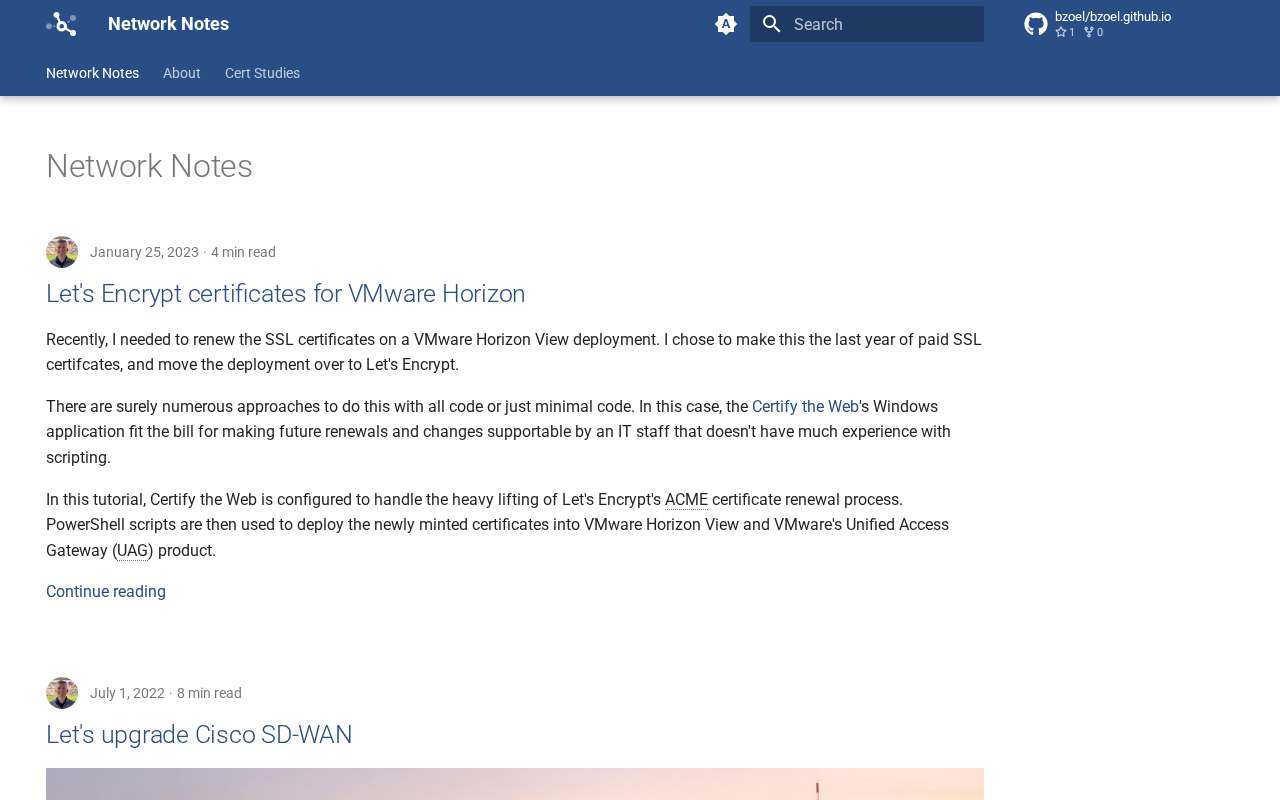This screenshot has height=800, width=1280.
Task: Click the repository fork count icon
Action: [1089, 32]
